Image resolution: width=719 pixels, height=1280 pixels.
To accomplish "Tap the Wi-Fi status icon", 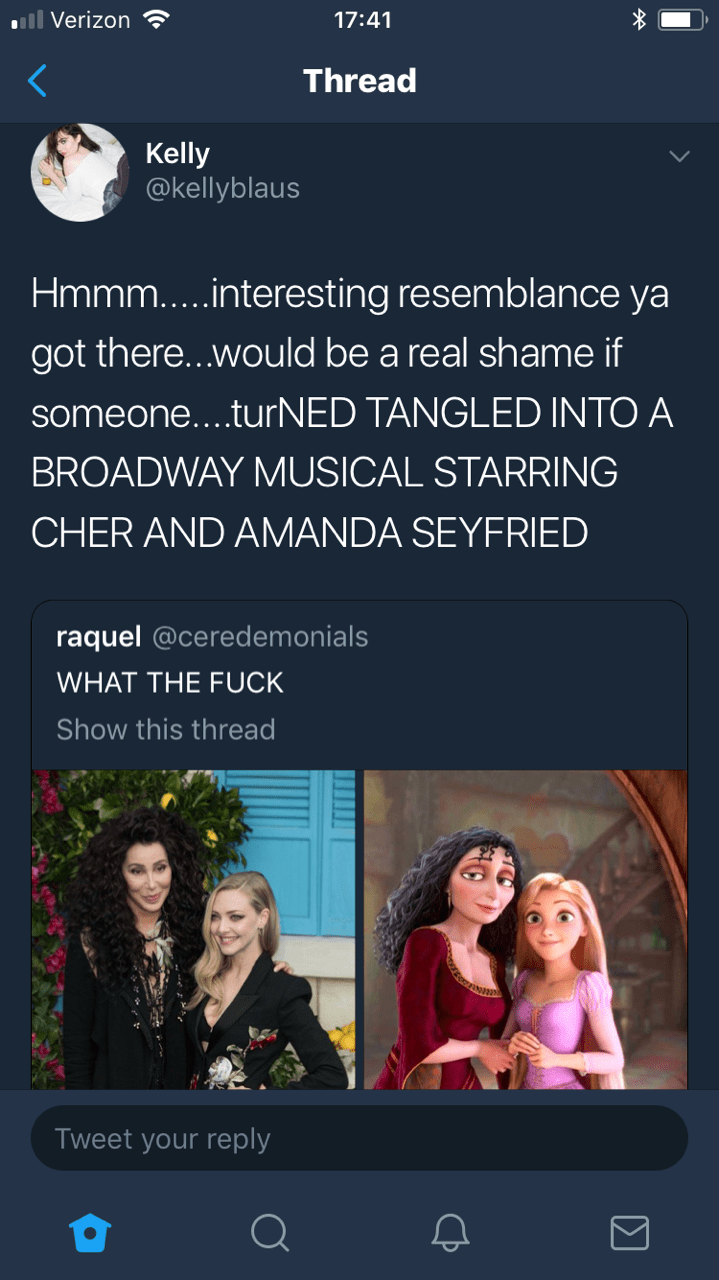I will point(156,20).
